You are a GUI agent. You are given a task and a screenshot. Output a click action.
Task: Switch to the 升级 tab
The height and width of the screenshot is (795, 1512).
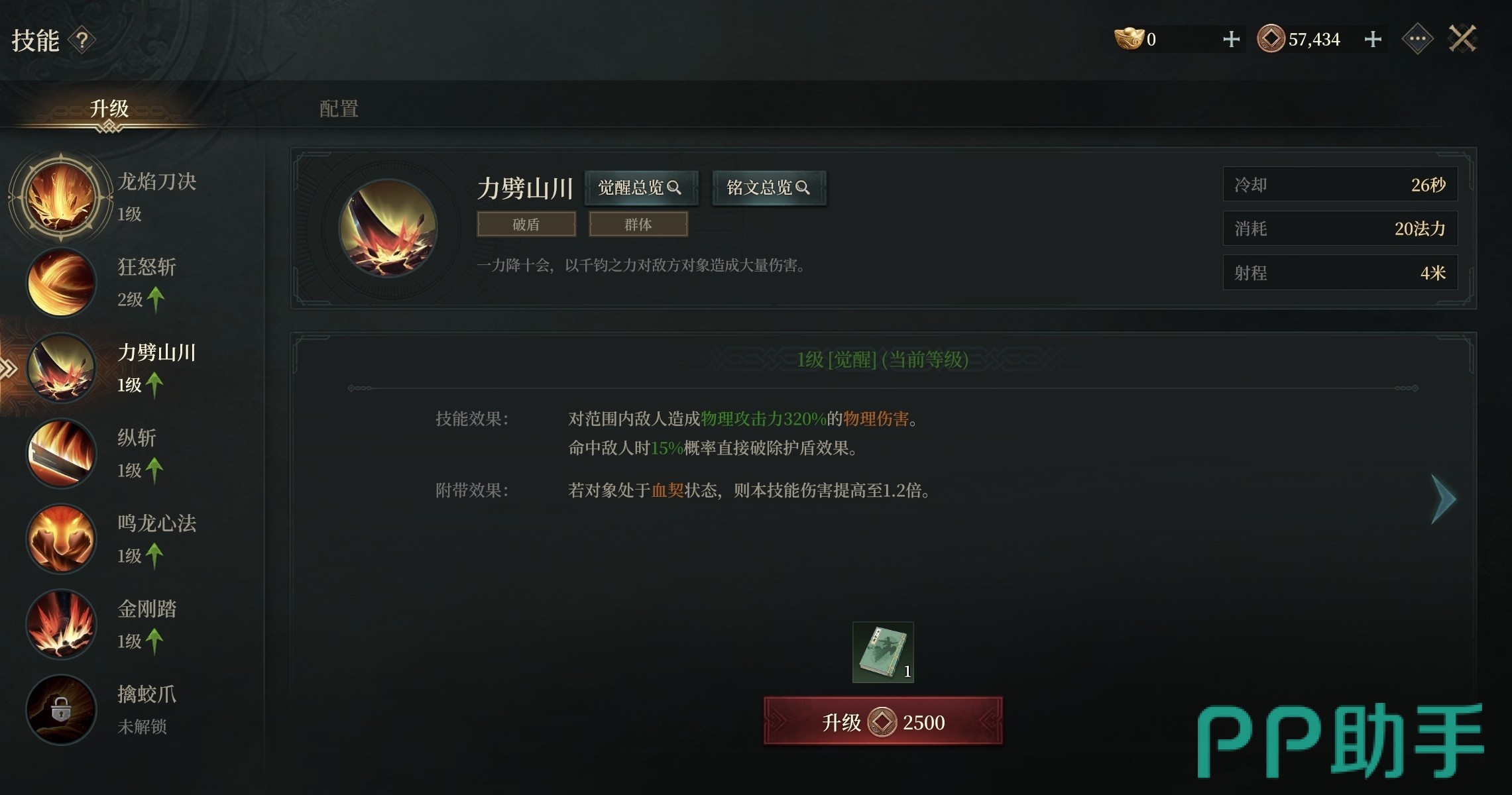coord(109,108)
